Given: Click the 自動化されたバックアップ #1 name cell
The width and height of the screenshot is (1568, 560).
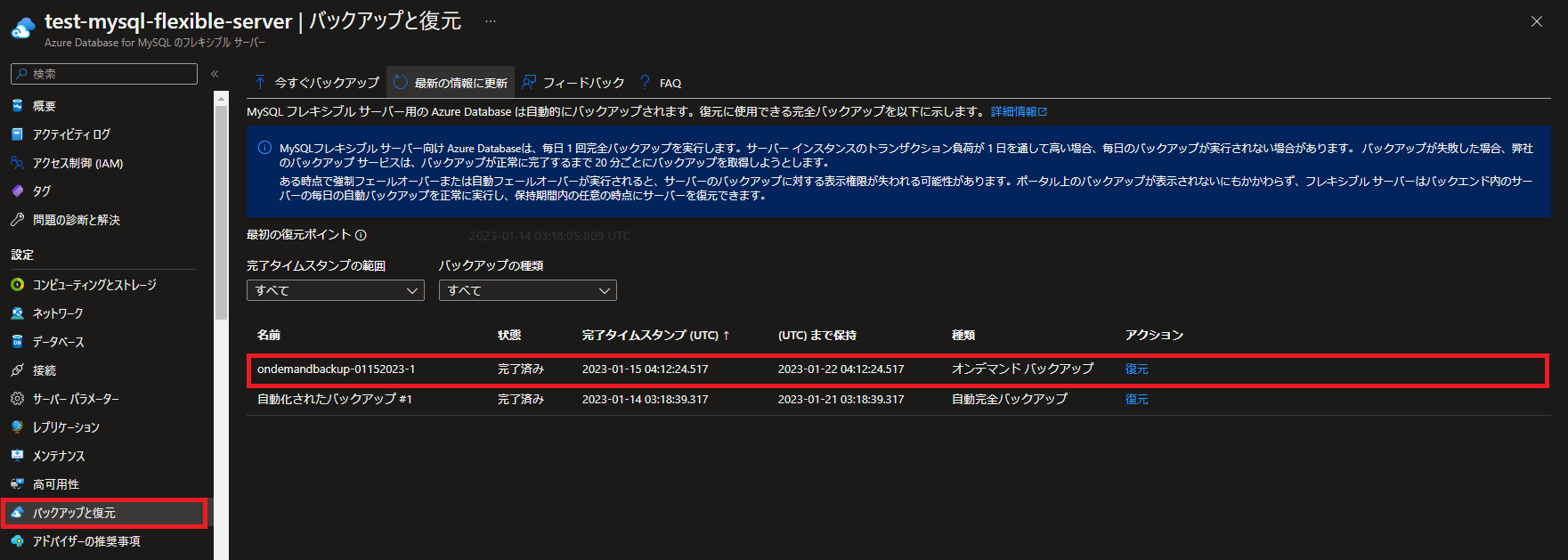Looking at the screenshot, I should click(335, 400).
